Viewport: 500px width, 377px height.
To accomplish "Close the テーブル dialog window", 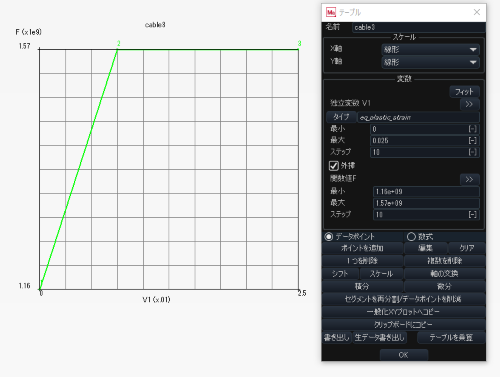I will tap(477, 12).
